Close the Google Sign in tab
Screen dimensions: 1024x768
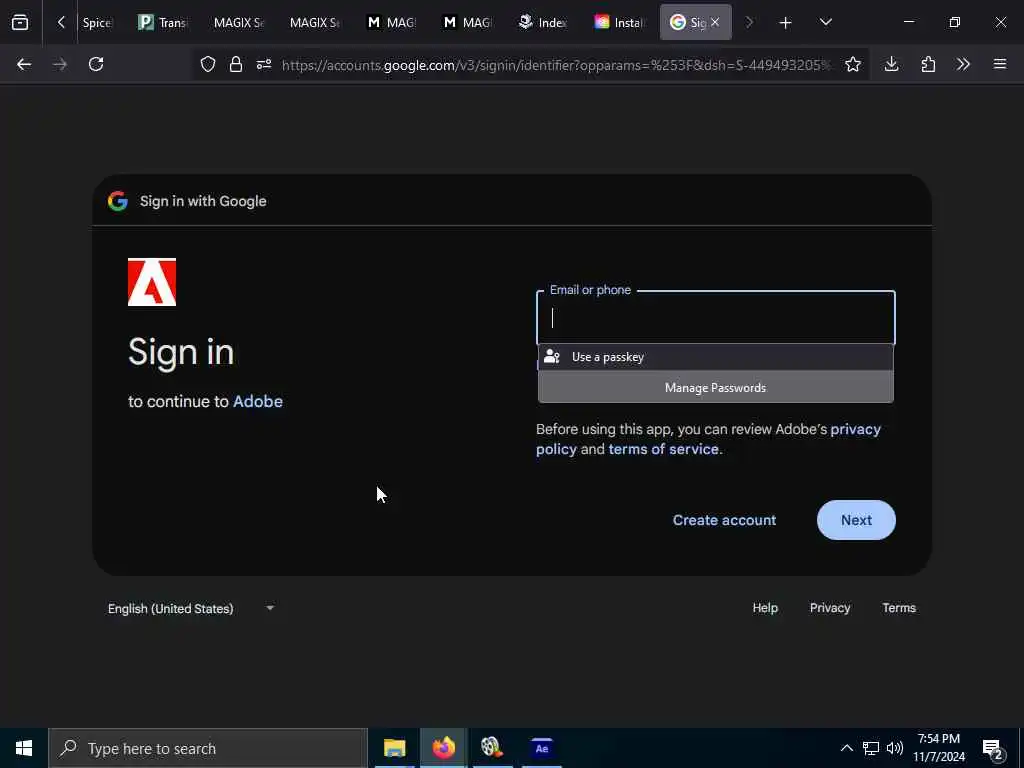(715, 22)
